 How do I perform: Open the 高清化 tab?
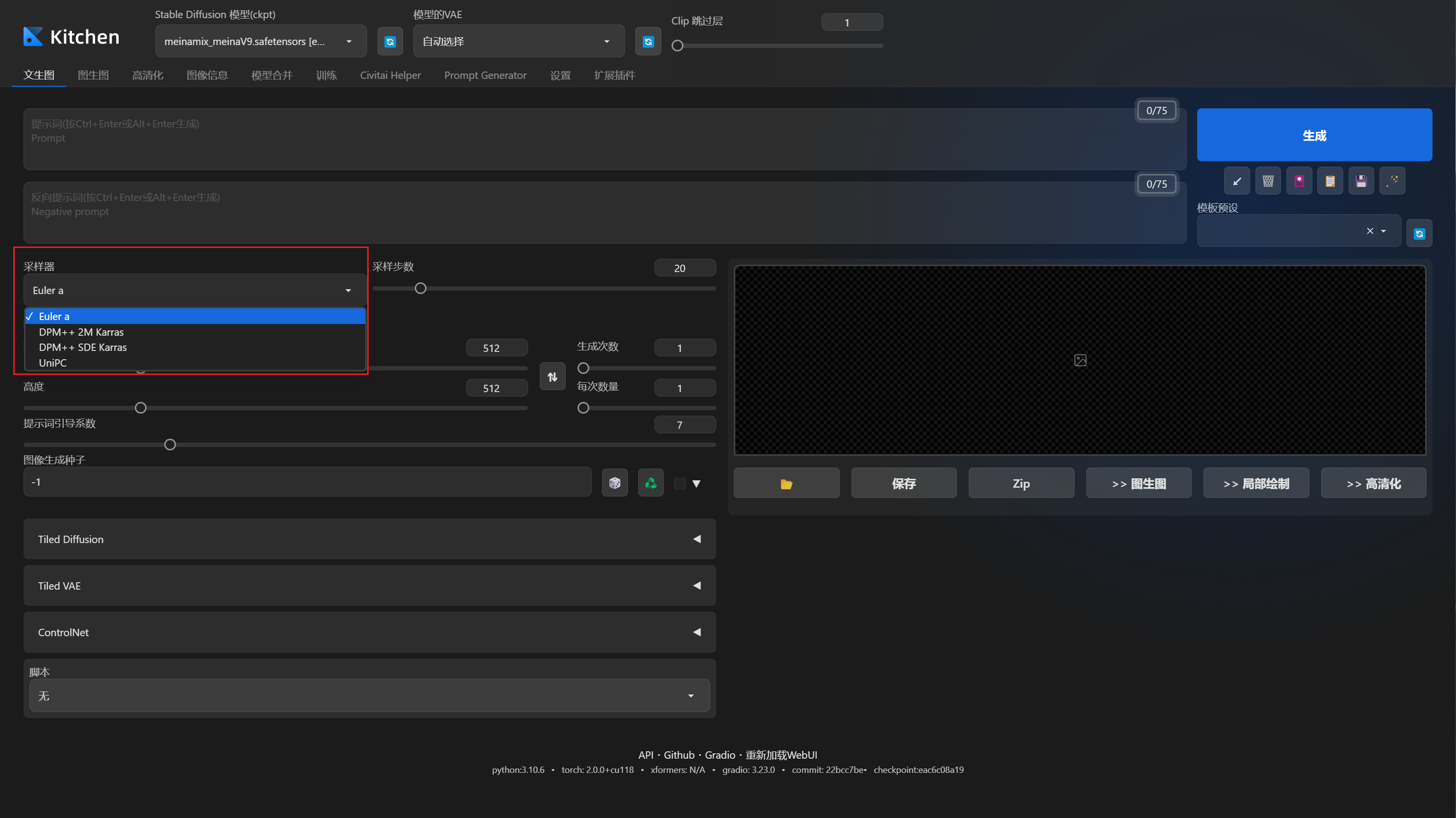[148, 75]
